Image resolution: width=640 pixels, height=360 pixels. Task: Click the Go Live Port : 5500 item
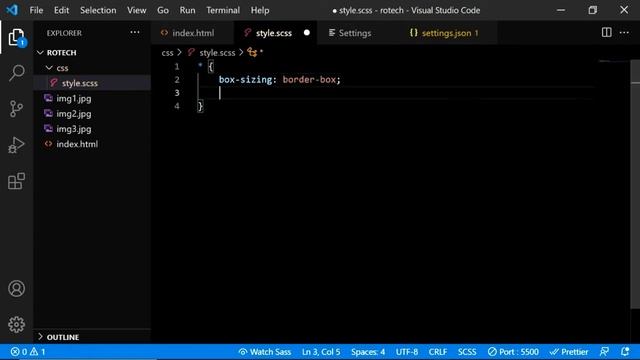point(513,351)
